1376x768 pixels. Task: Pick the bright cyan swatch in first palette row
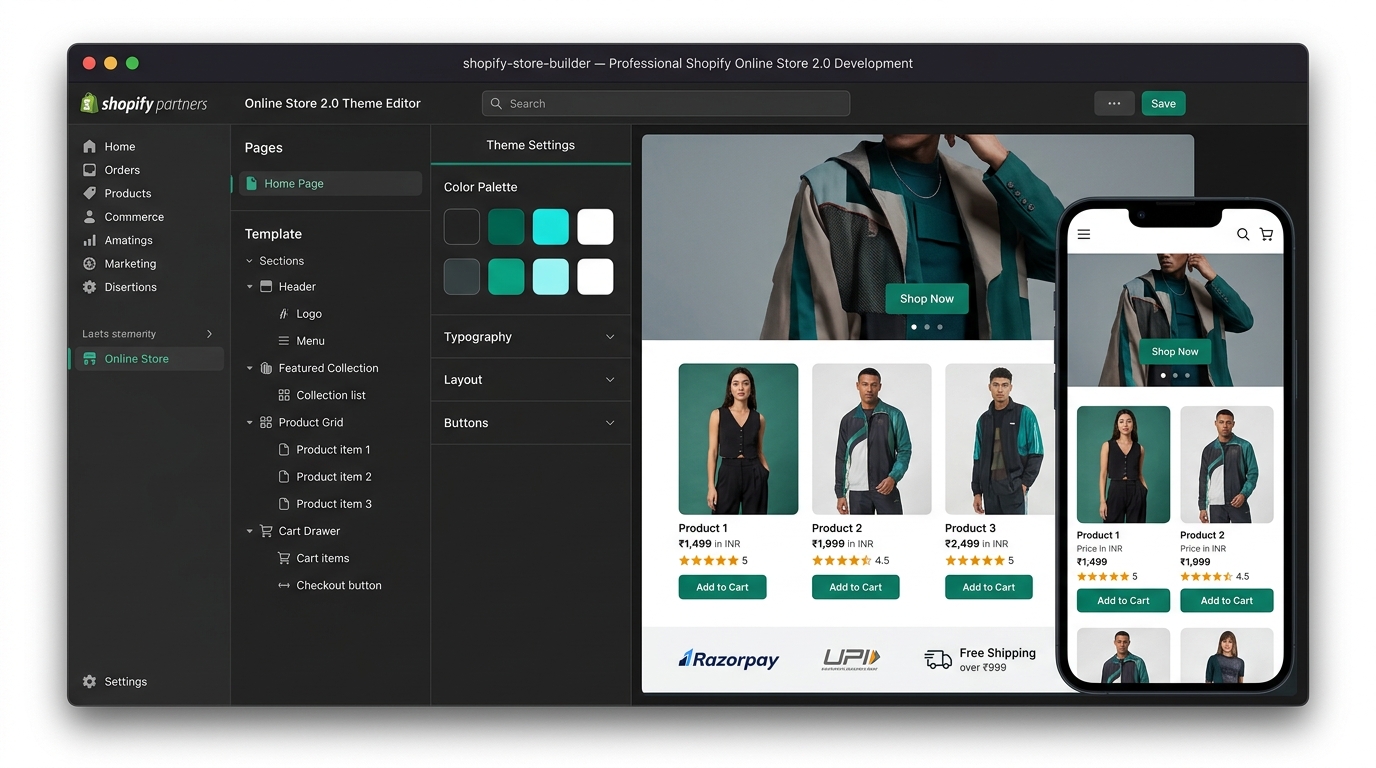551,227
